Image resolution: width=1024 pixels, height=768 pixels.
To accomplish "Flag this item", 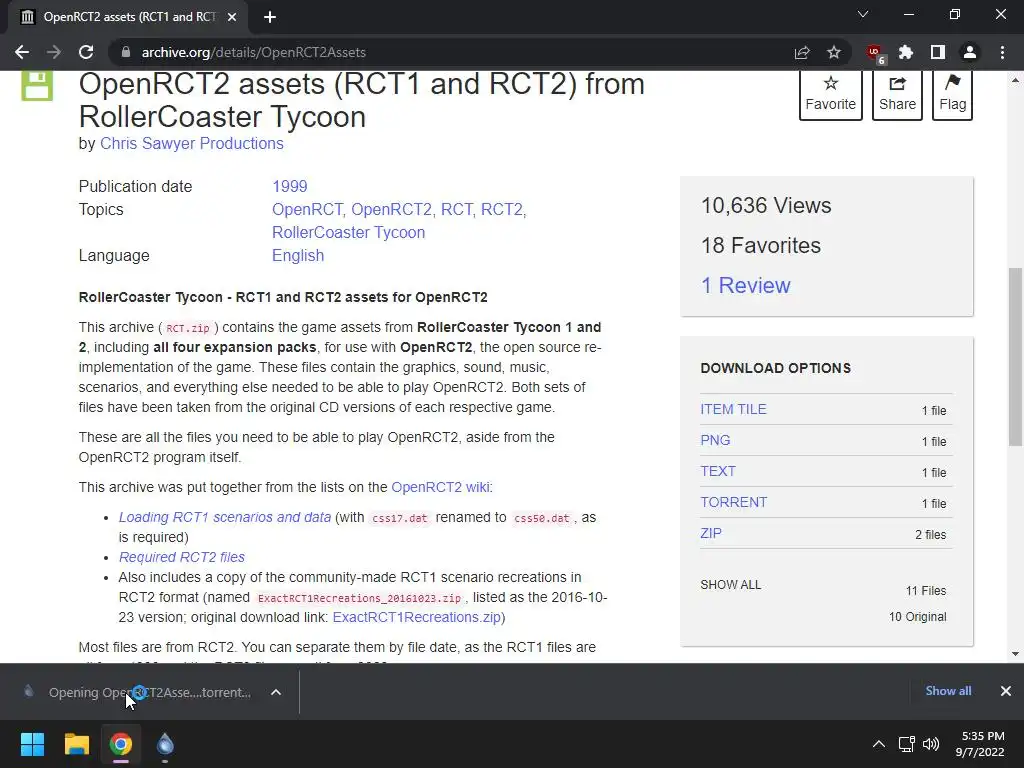I will click(x=952, y=94).
